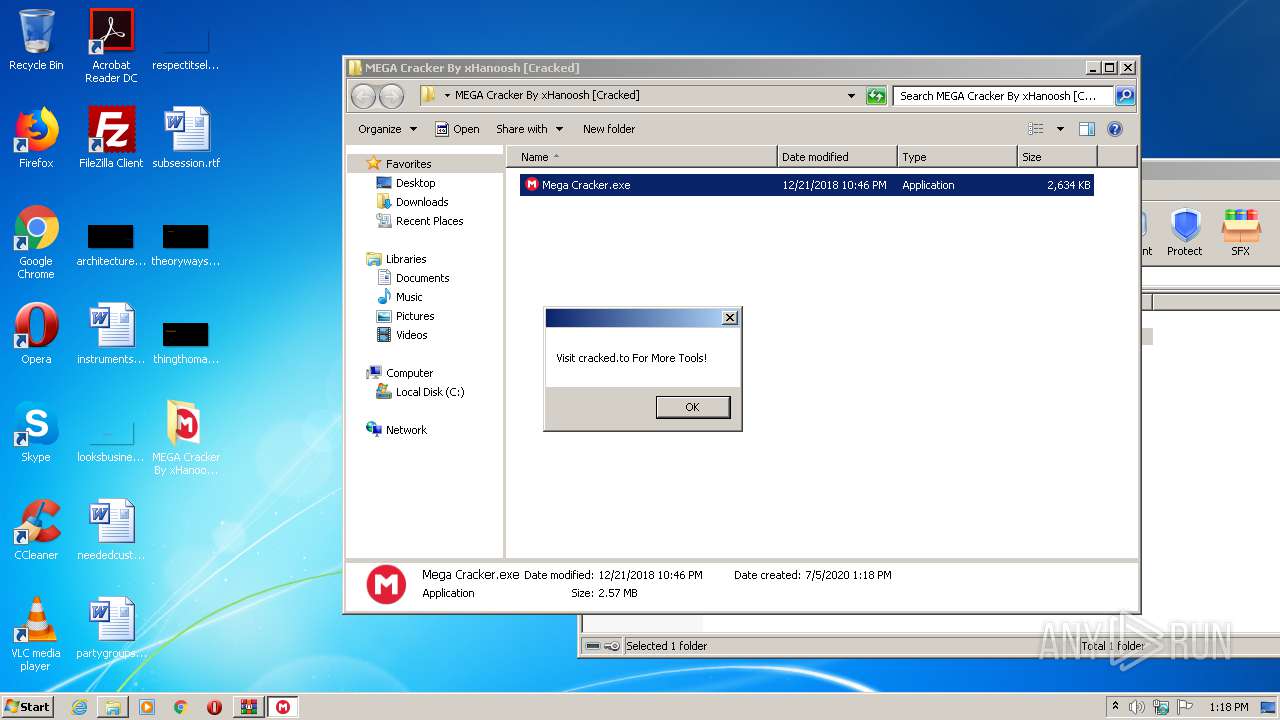Screen dimensions: 1280x720
Task: Sort by Name column header
Action: click(x=642, y=157)
